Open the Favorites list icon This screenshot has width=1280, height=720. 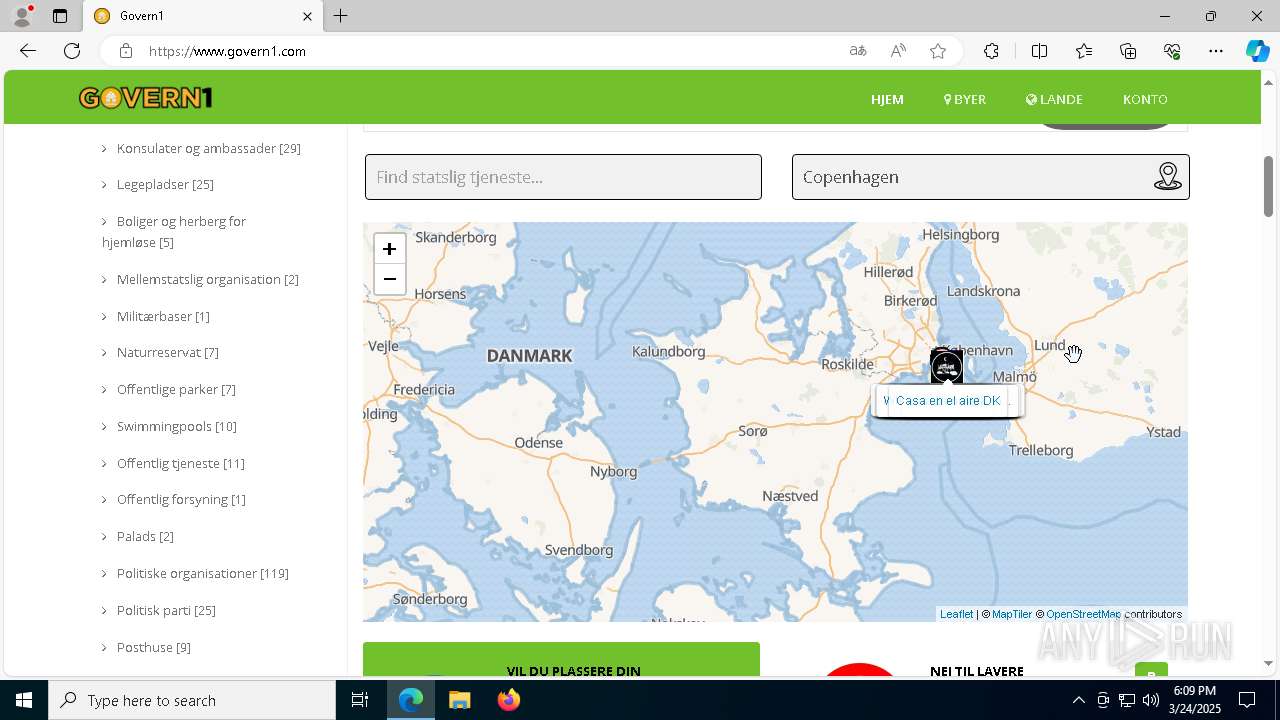[x=1084, y=51]
